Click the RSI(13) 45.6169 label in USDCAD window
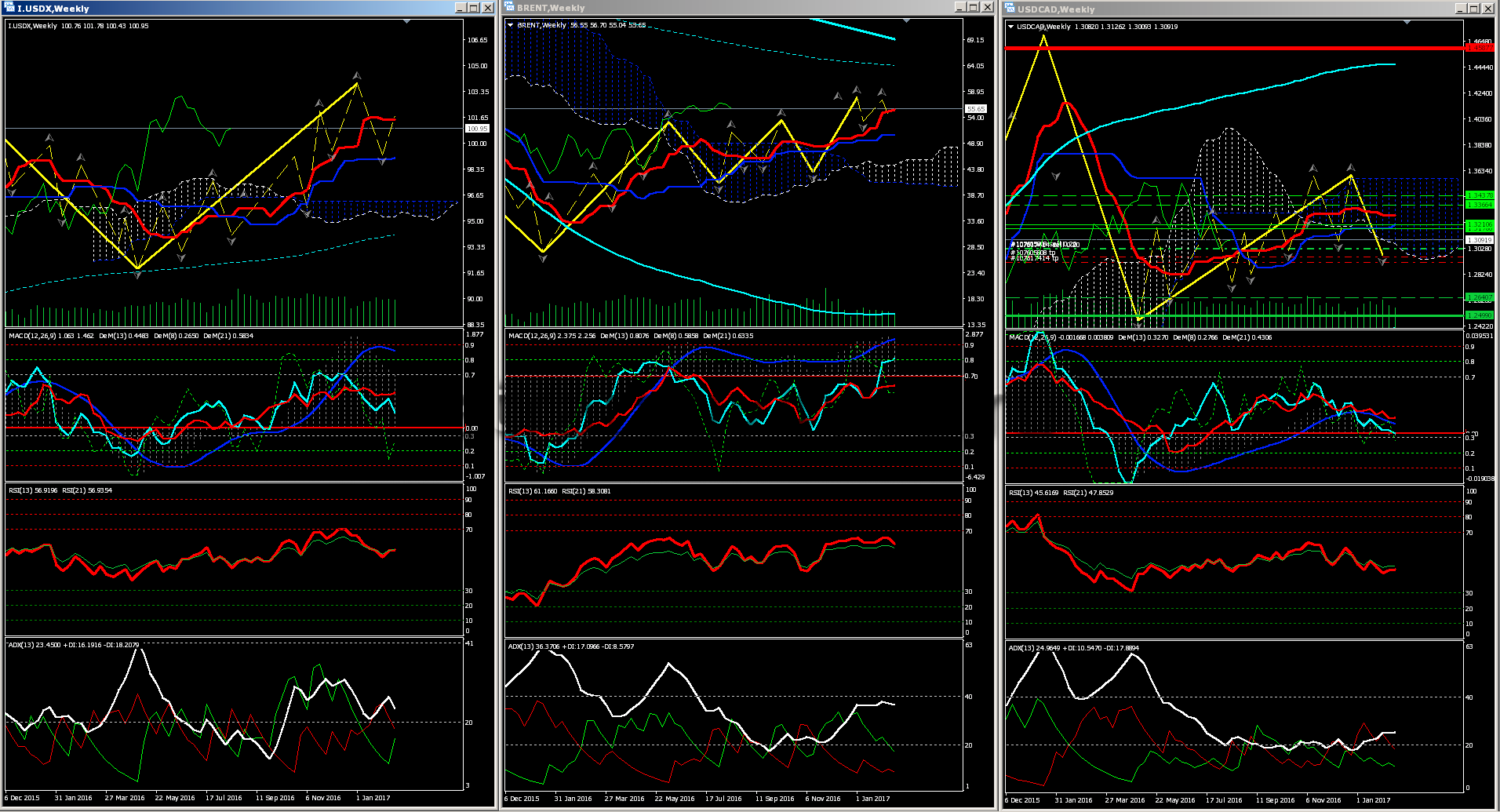The image size is (1500, 812). point(1033,493)
